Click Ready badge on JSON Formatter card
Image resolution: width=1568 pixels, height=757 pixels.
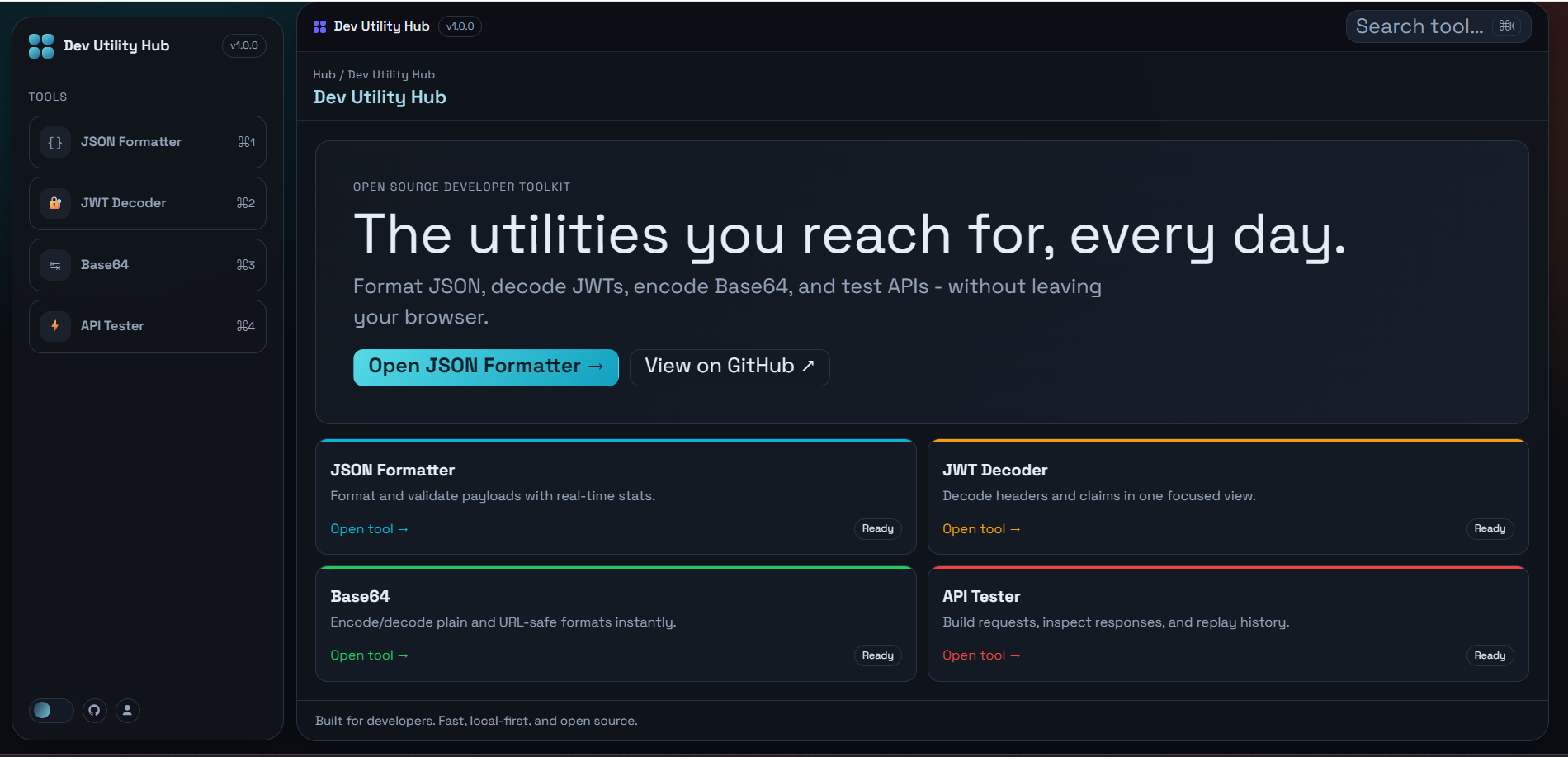point(877,528)
